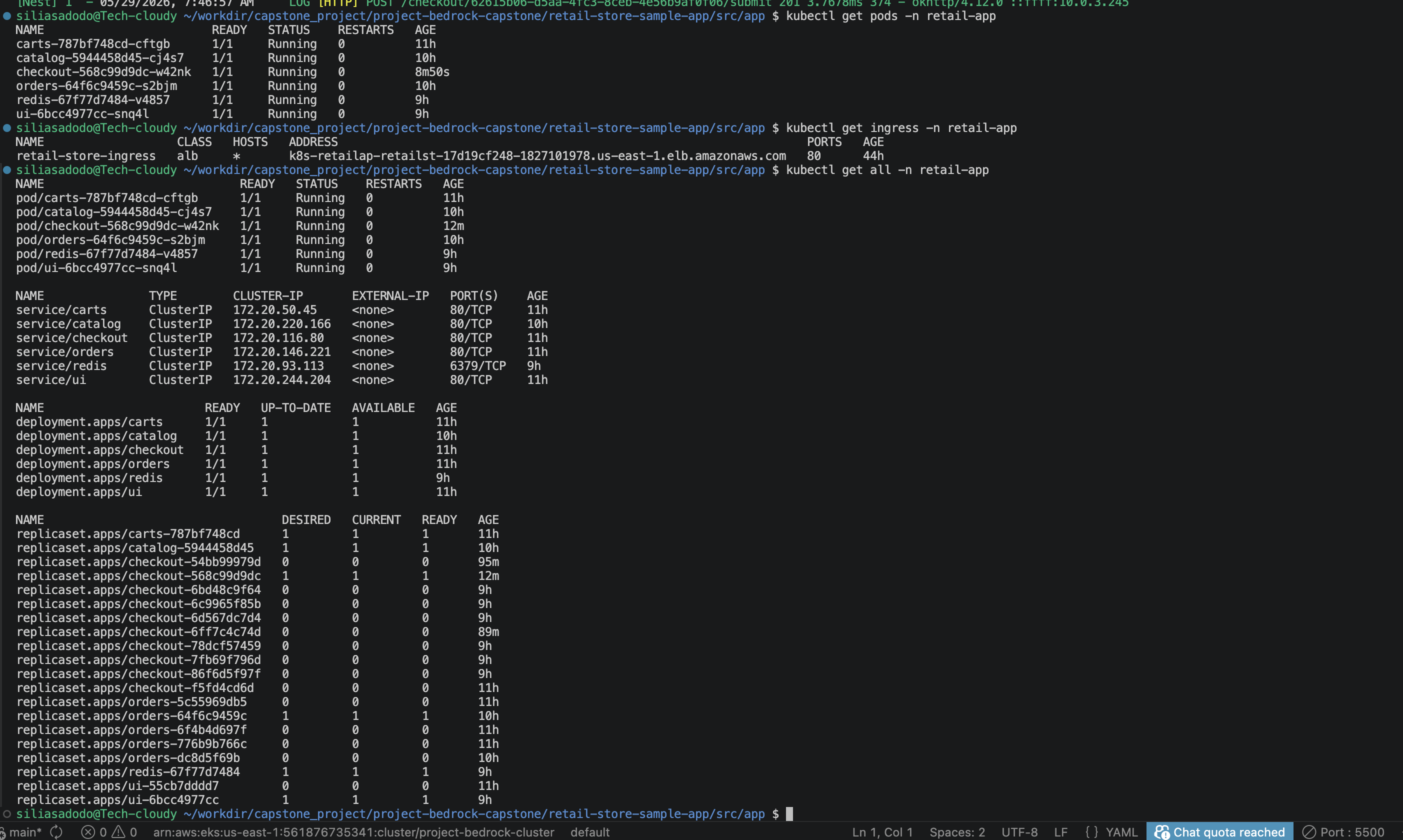Click the text 'service/checkout'
The height and width of the screenshot is (840, 1403).
[72, 338]
